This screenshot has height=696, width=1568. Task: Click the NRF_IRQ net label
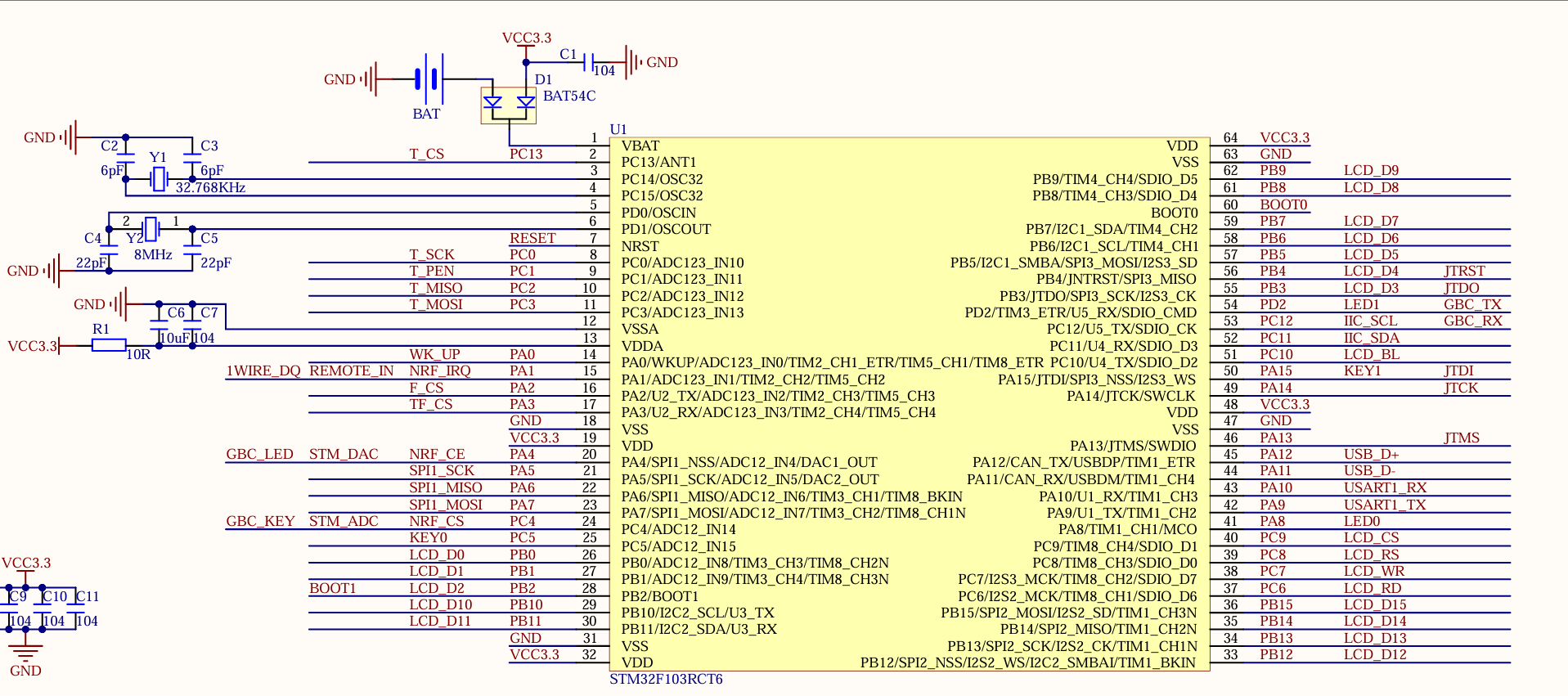[440, 370]
